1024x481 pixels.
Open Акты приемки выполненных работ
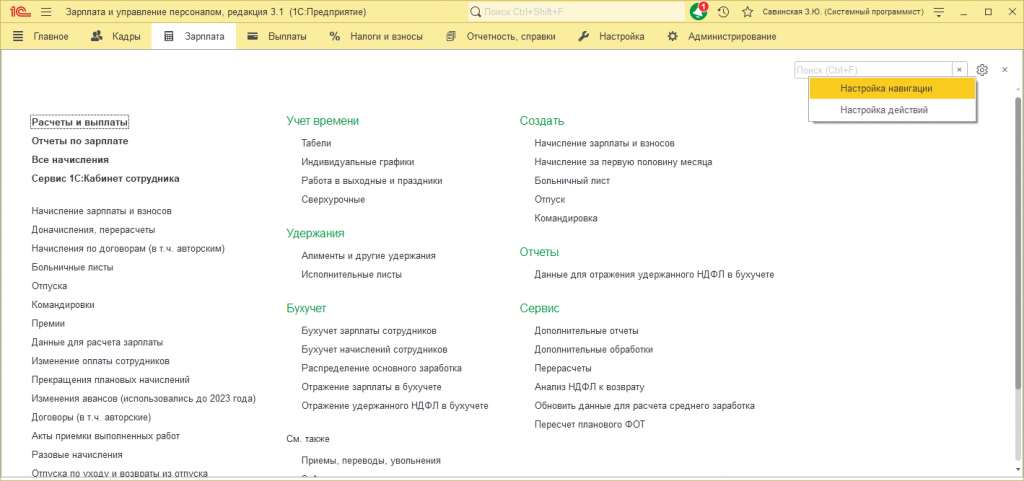[x=106, y=436]
